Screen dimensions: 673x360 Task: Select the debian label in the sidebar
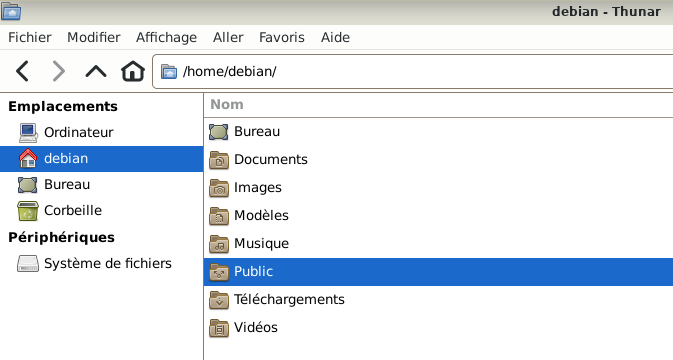pyautogui.click(x=66, y=158)
